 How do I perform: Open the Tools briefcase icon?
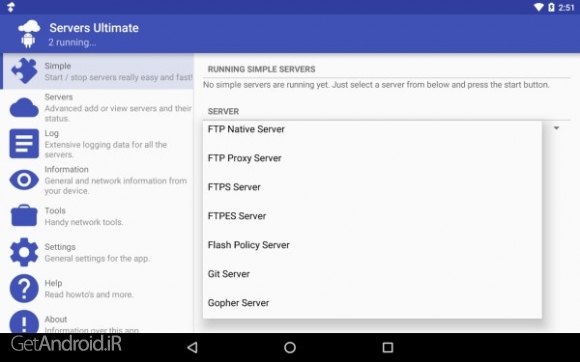tap(24, 215)
